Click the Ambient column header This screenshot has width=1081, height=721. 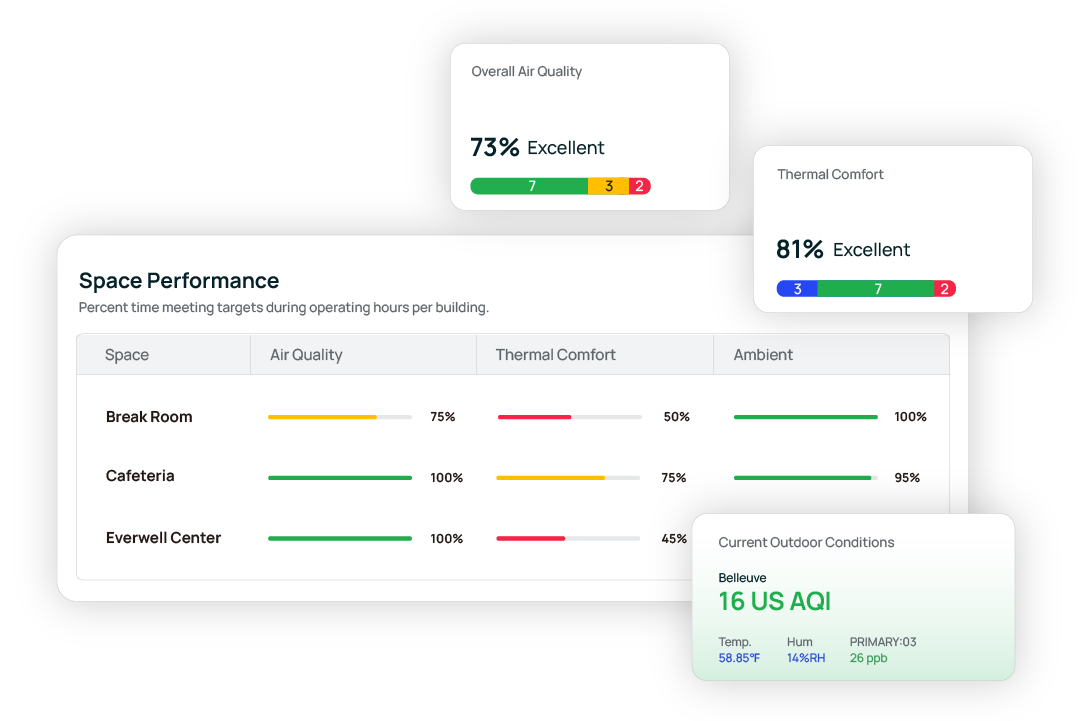click(x=763, y=355)
